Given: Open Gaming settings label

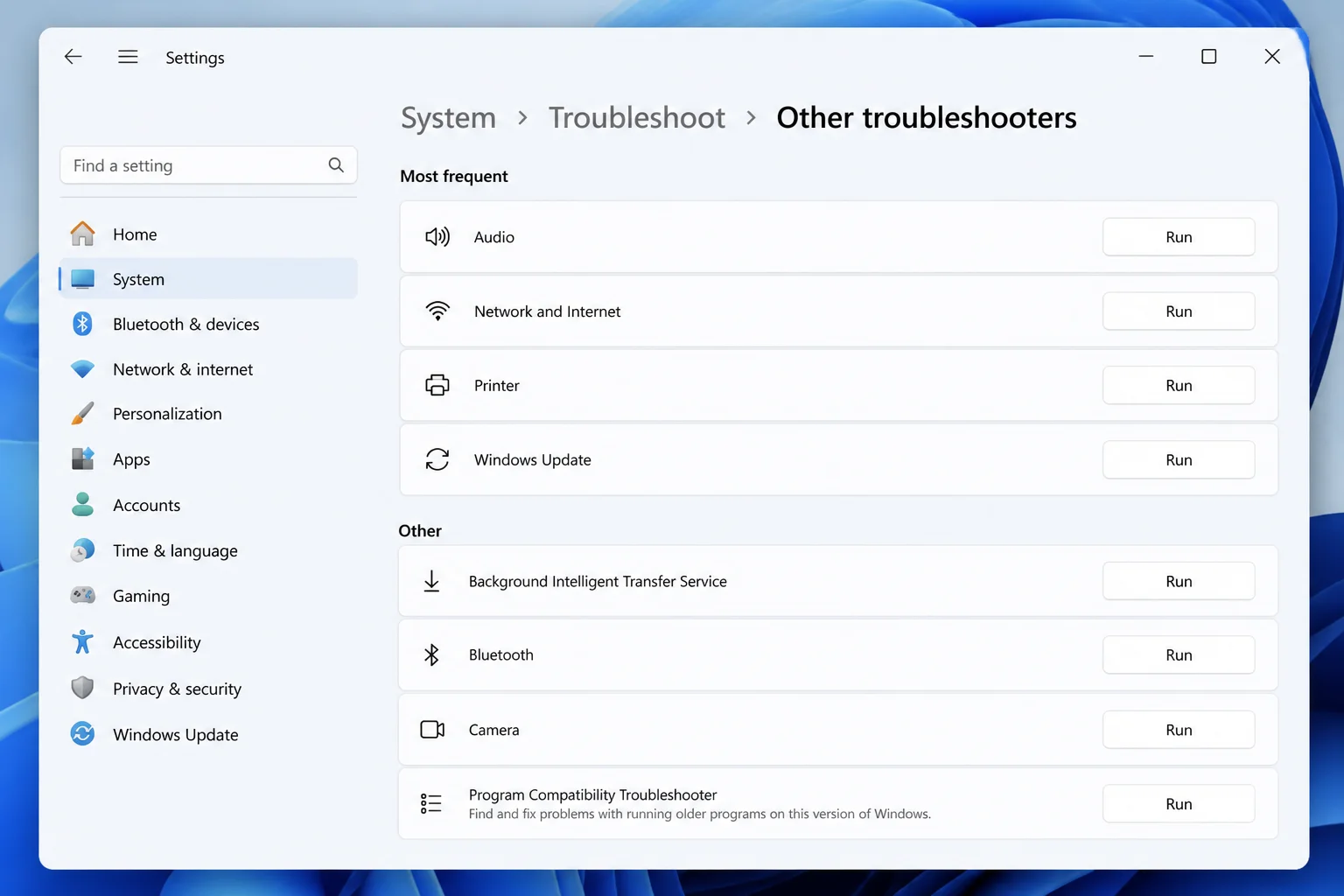Looking at the screenshot, I should coord(141,596).
